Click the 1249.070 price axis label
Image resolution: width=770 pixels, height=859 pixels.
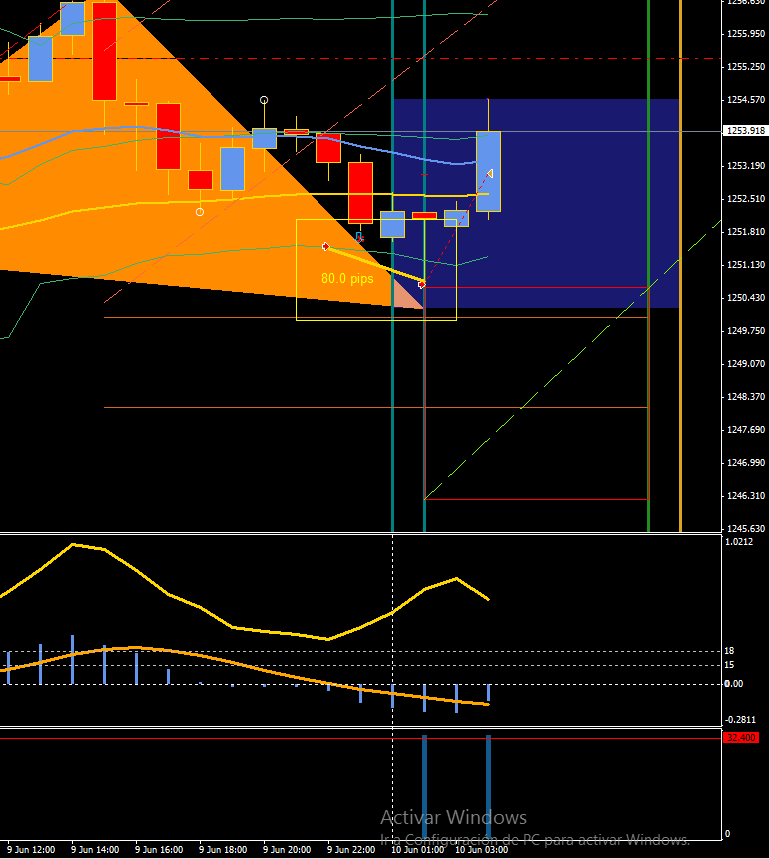pos(746,364)
